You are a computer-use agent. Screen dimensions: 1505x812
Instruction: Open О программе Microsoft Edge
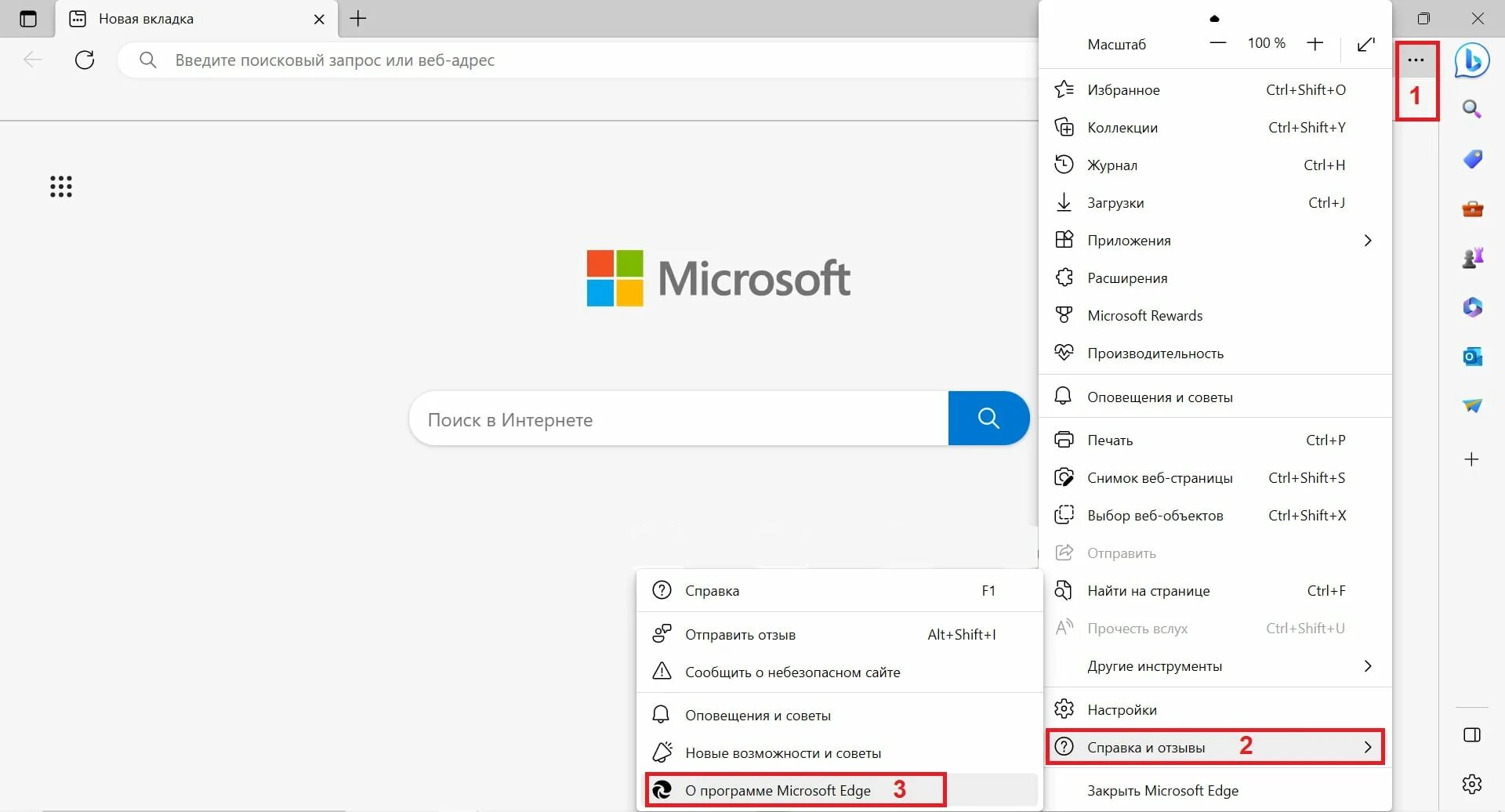[x=840, y=790]
